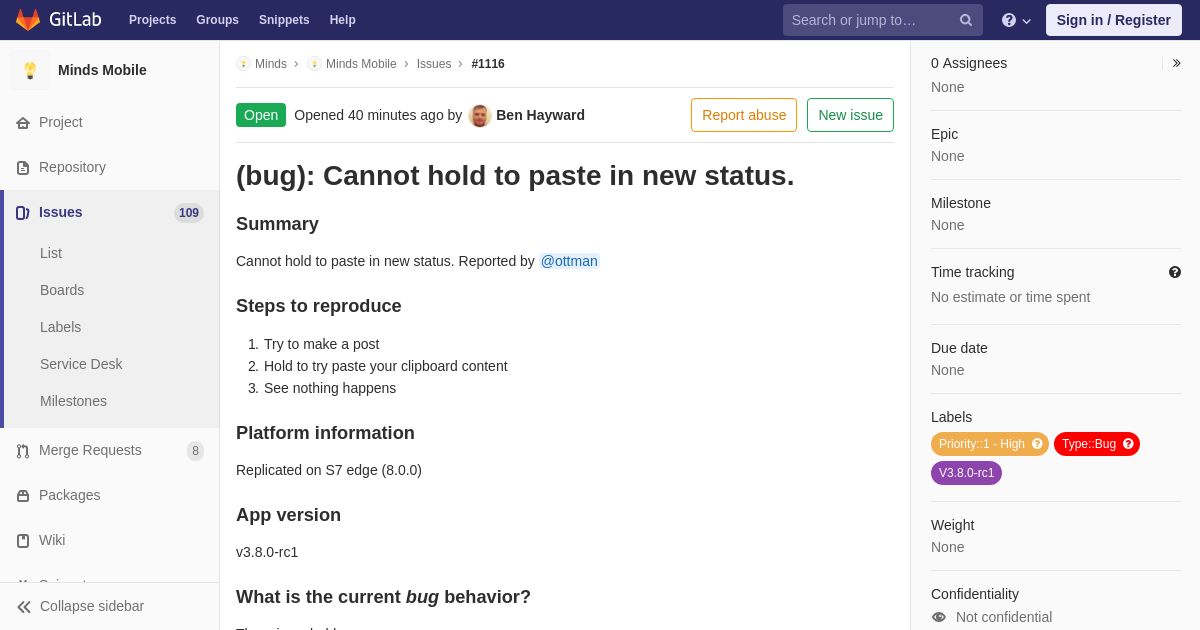The width and height of the screenshot is (1200, 630).
Task: Click the #1116 breadcrumb link
Action: point(488,64)
